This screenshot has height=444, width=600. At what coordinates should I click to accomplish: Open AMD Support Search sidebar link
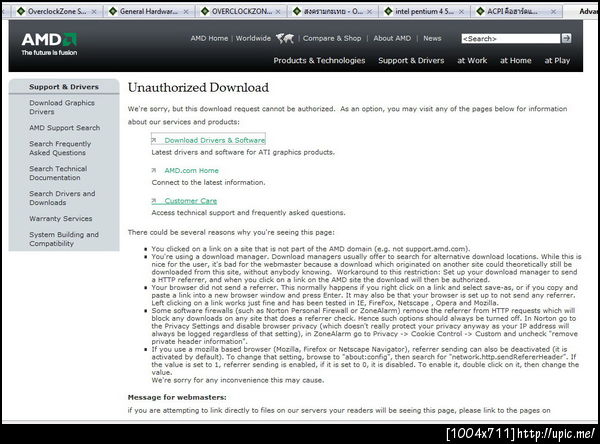click(65, 128)
